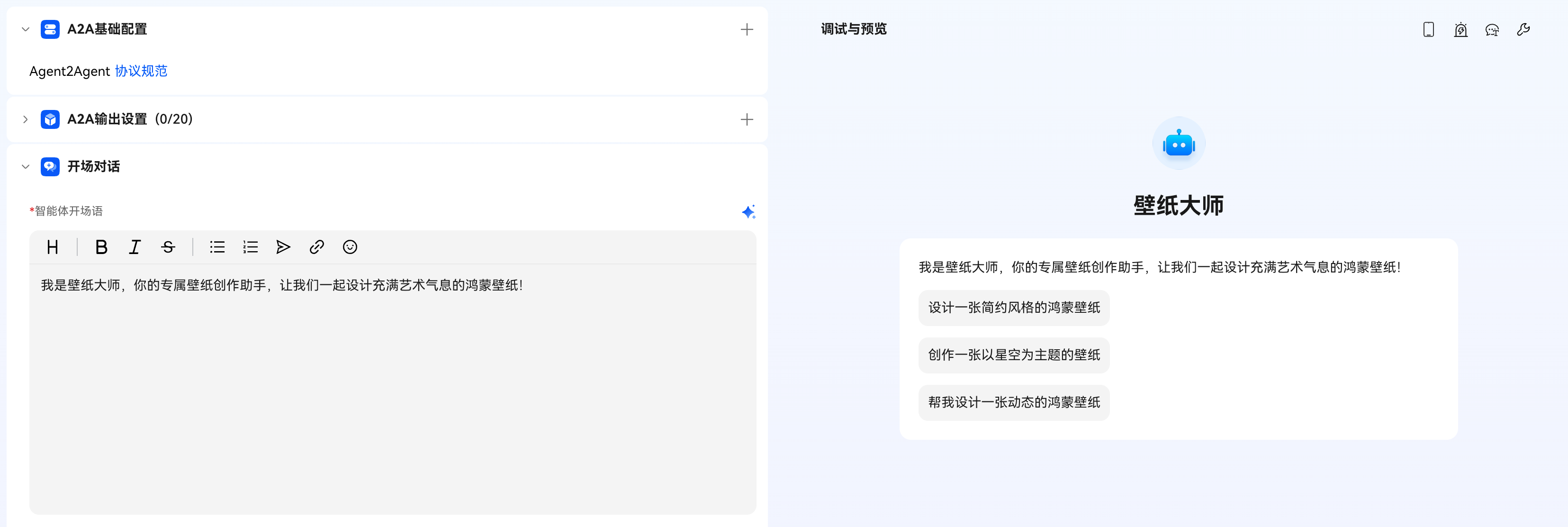
Task: Click the chat face preview icon
Action: tap(1492, 29)
